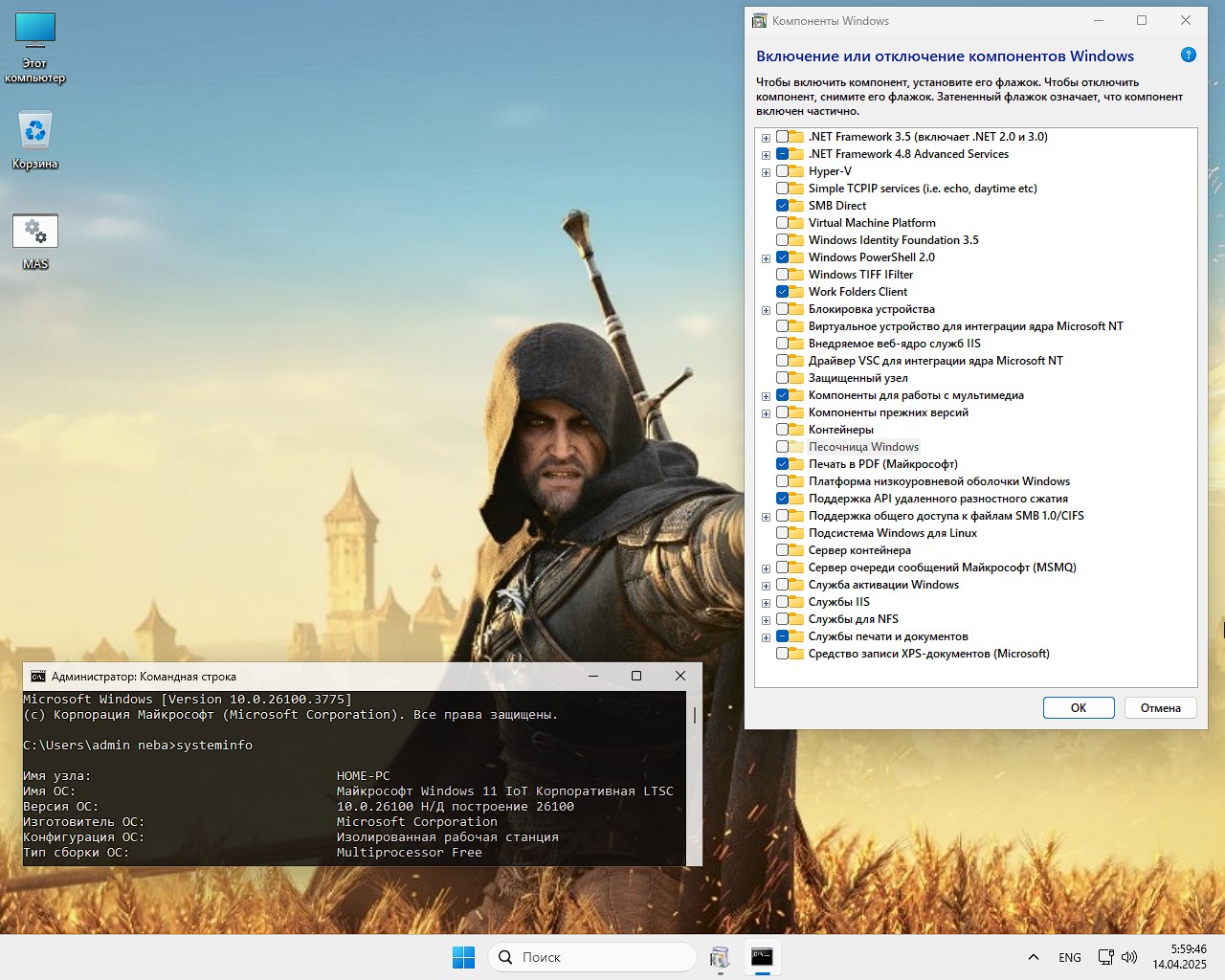Viewport: 1225px width, 980px height.
Task: Uncheck Печать в PDF (Майкрософт) checkbox
Action: click(782, 464)
